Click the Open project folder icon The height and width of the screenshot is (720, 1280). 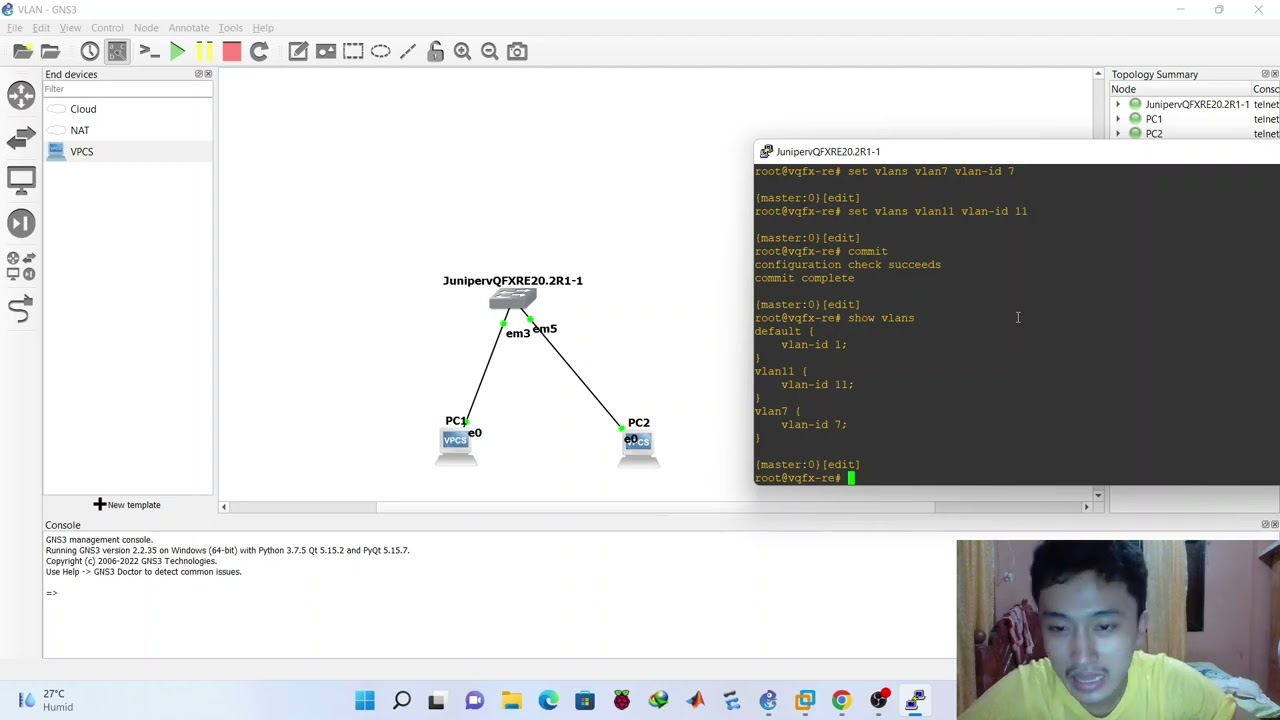(50, 51)
